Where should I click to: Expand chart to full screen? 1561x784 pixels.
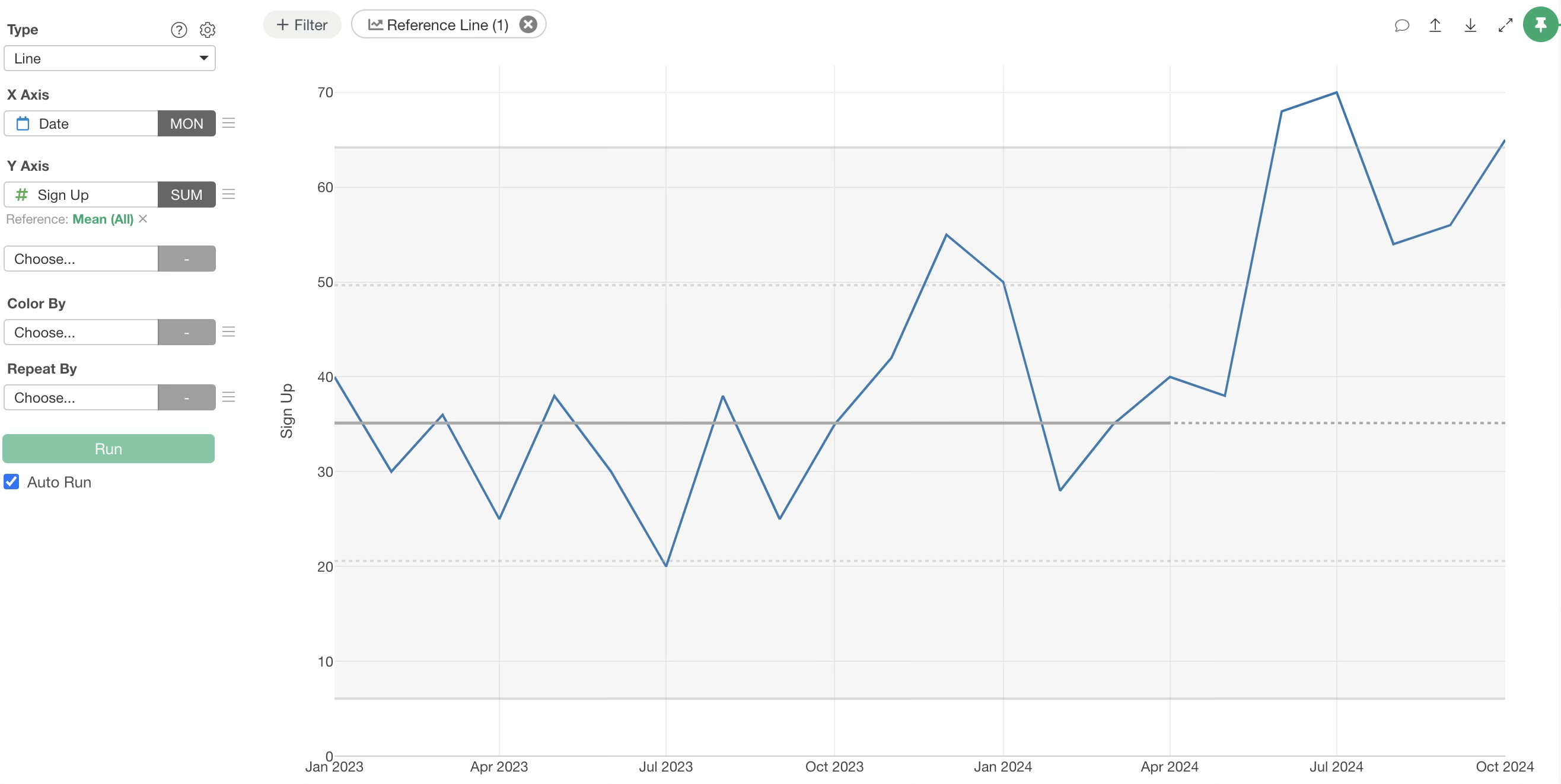pos(1505,26)
